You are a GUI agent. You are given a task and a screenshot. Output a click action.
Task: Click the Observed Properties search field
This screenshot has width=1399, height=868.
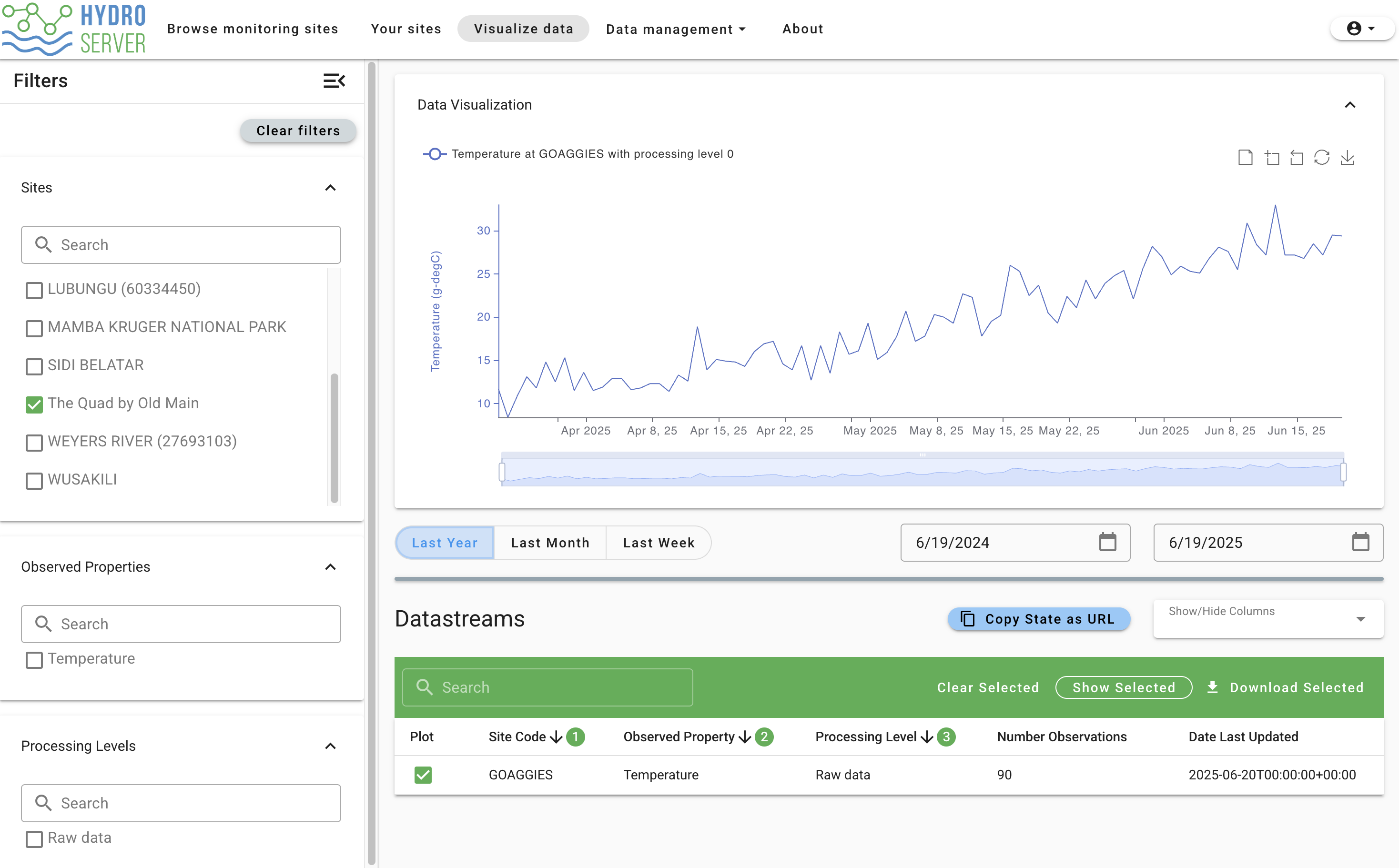[181, 624]
